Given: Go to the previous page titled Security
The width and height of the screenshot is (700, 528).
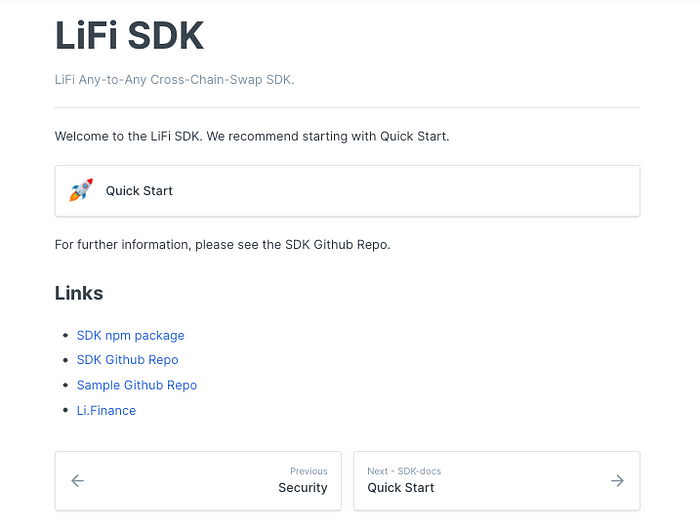Looking at the screenshot, I should tap(303, 488).
